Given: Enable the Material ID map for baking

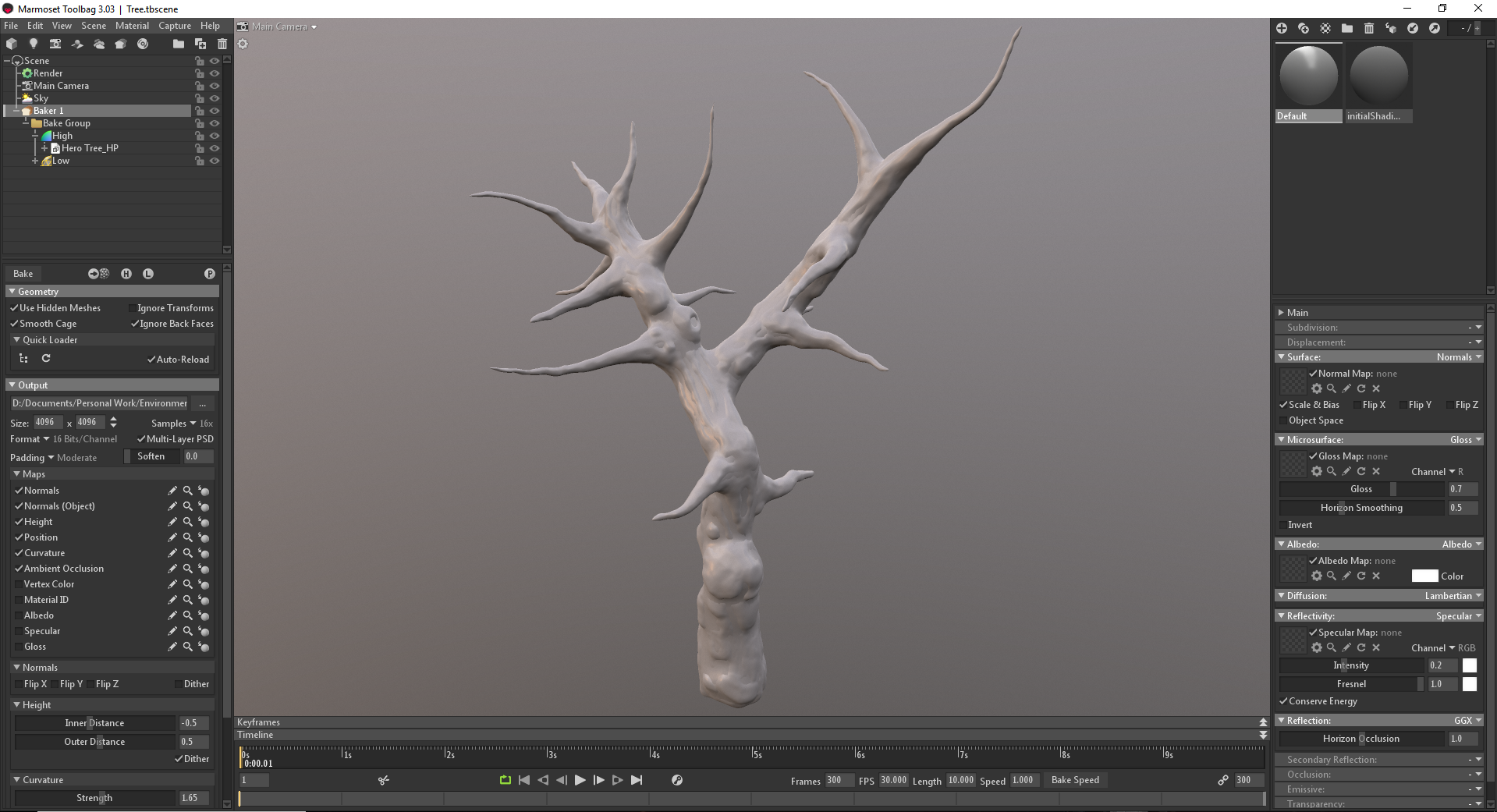Looking at the screenshot, I should point(19,600).
